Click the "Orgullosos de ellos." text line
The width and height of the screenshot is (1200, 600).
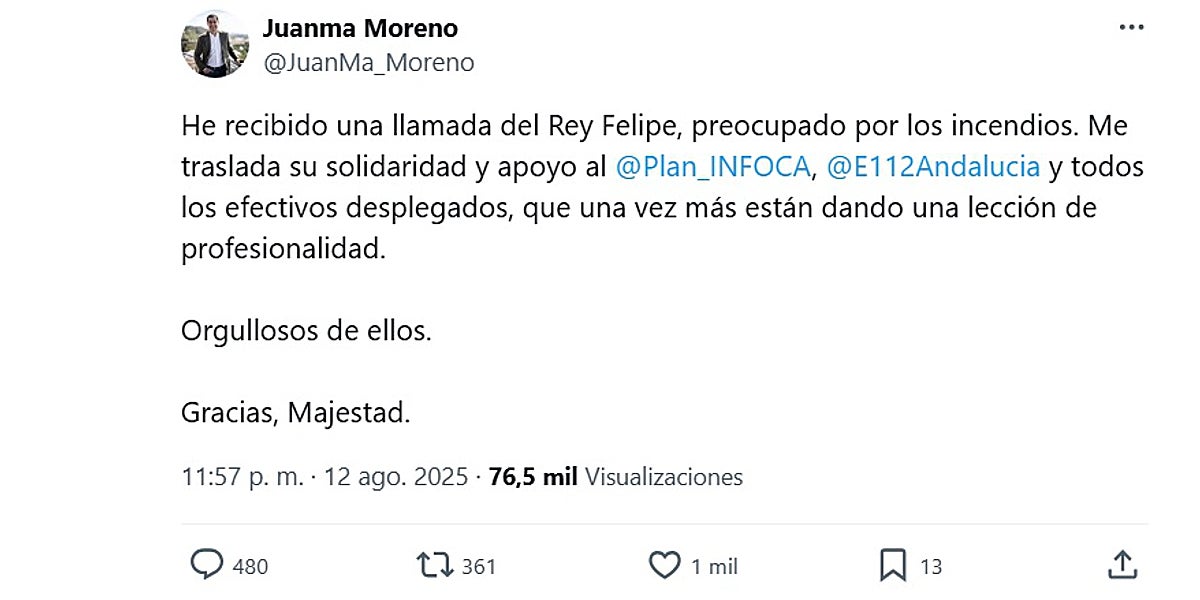(306, 331)
